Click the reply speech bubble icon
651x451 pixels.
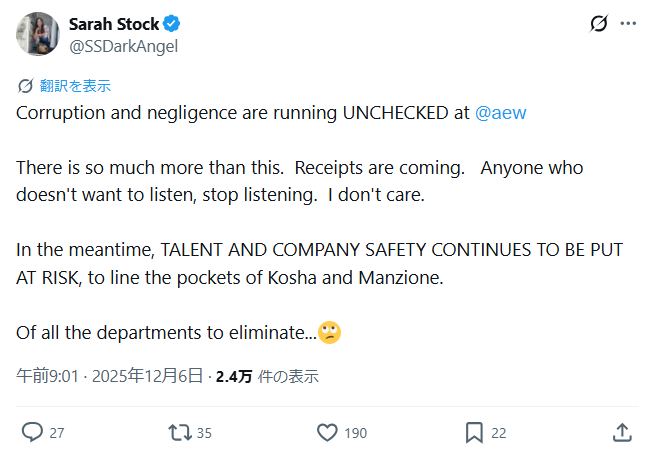[32, 432]
